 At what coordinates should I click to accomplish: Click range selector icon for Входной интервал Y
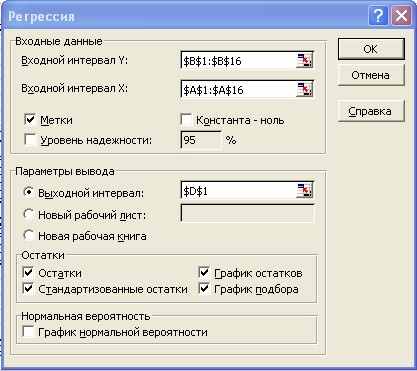click(304, 60)
